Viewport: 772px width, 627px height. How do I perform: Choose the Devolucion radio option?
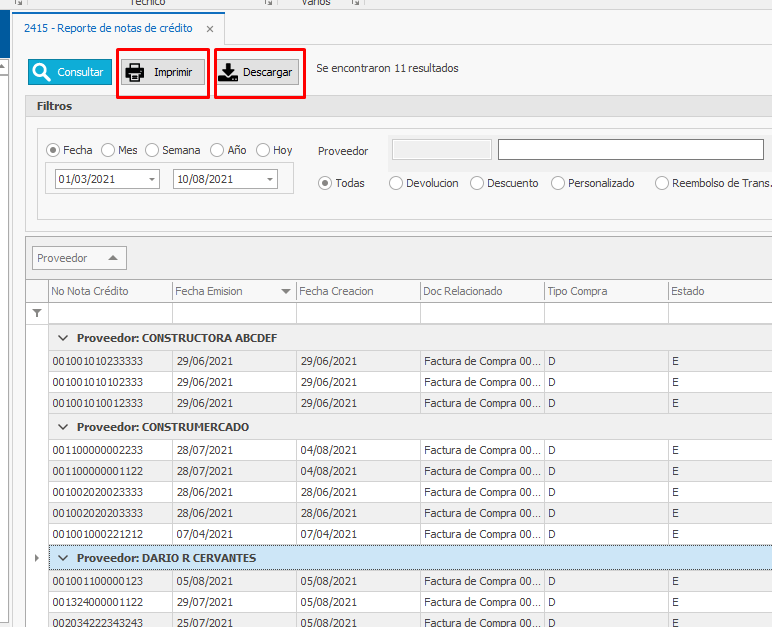point(396,183)
